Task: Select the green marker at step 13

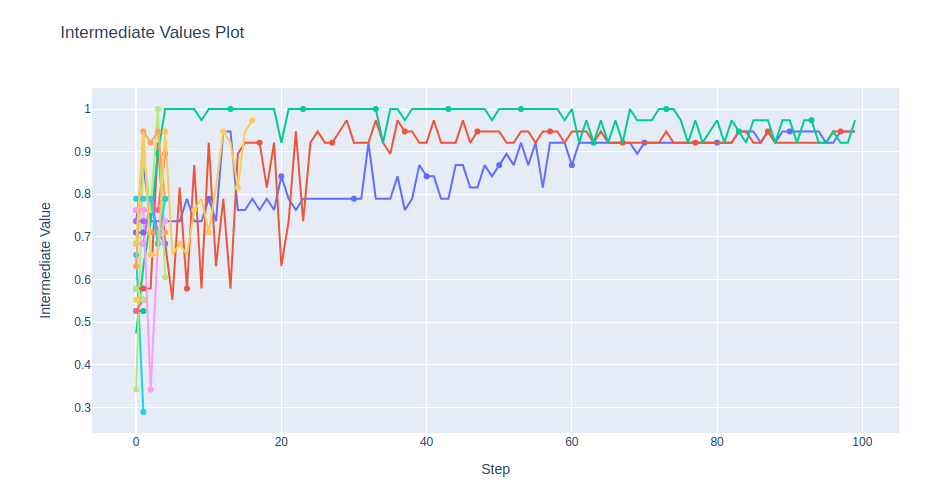Action: click(x=230, y=109)
